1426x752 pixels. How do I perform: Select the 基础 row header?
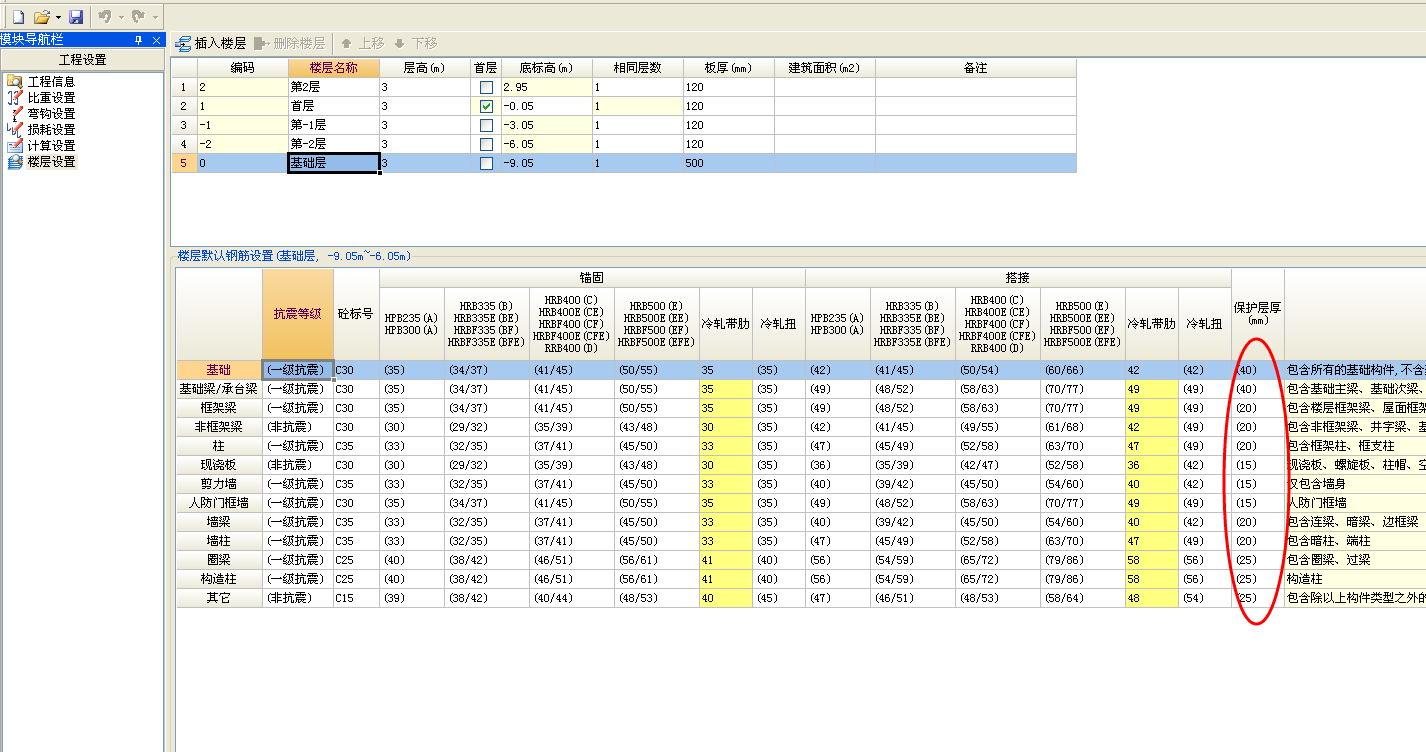point(219,370)
